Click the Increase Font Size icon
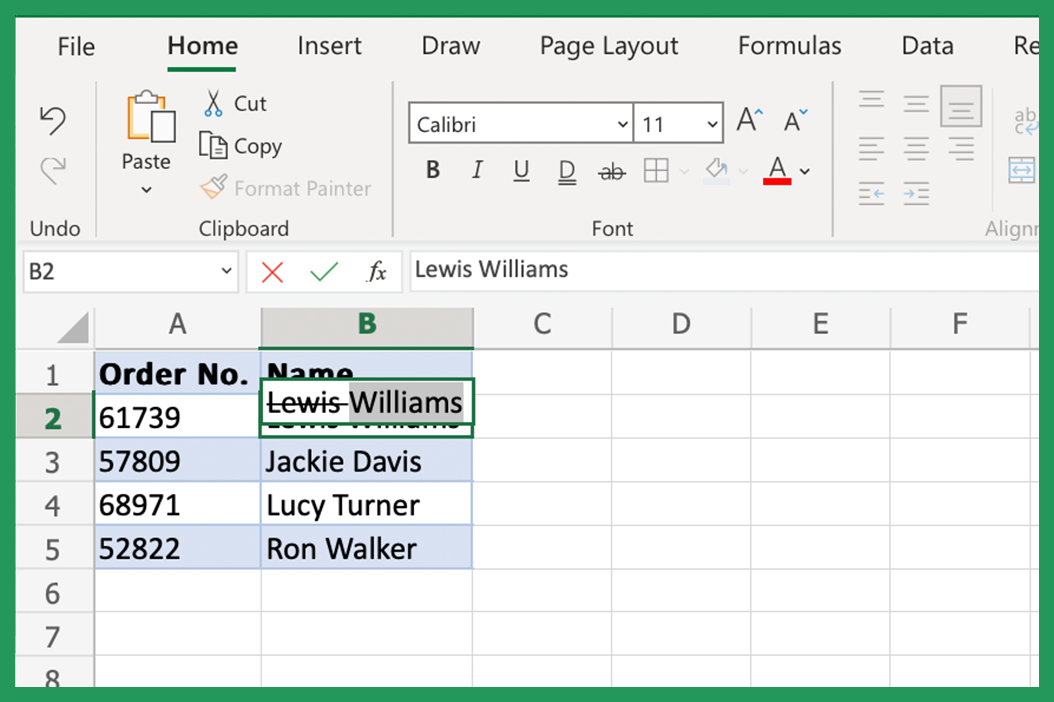 click(747, 119)
